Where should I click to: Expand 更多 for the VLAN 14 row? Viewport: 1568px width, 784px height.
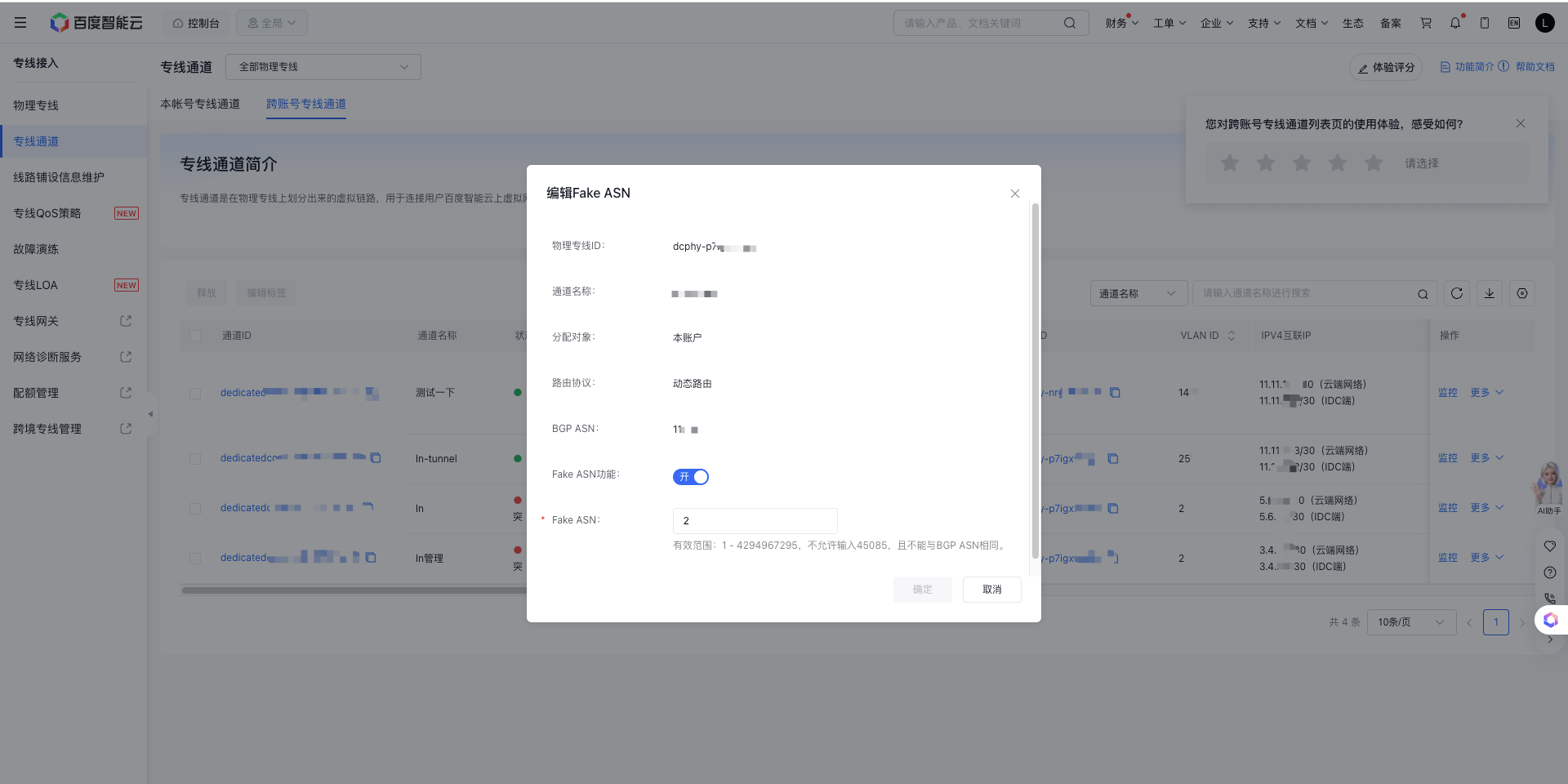[x=1486, y=393]
